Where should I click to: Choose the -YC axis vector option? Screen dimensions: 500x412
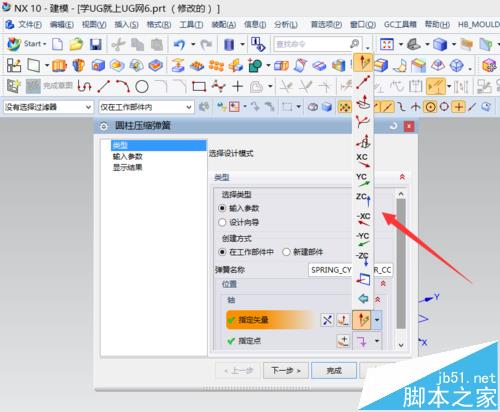[x=363, y=239]
